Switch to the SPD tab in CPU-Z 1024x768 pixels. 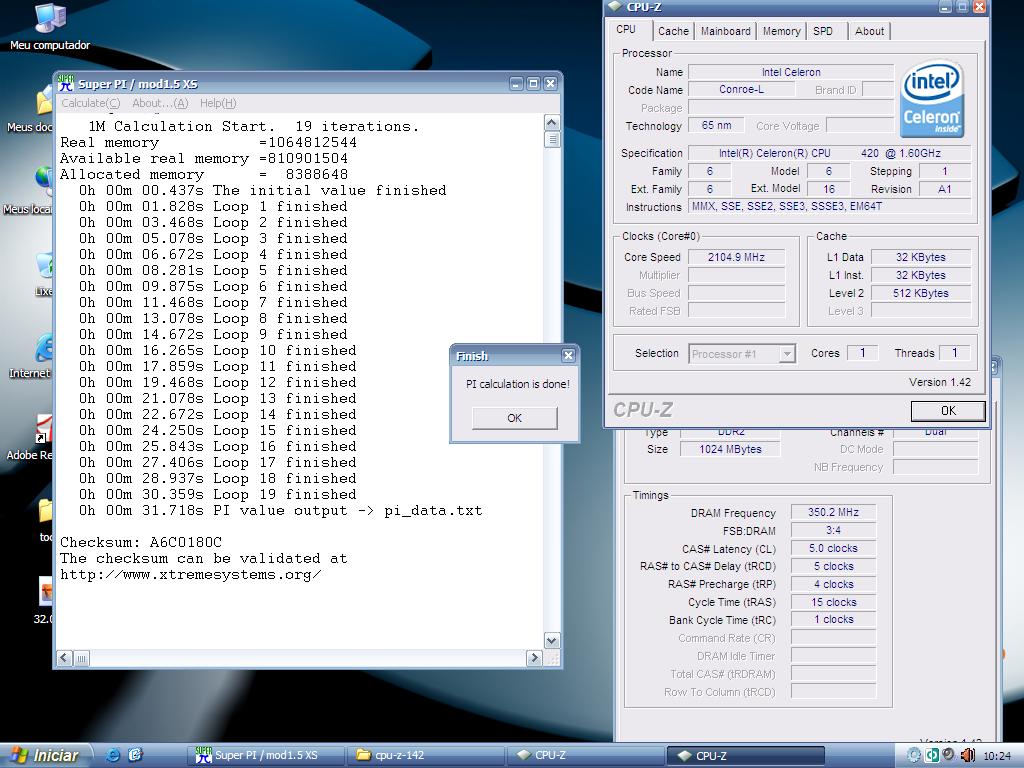[823, 31]
